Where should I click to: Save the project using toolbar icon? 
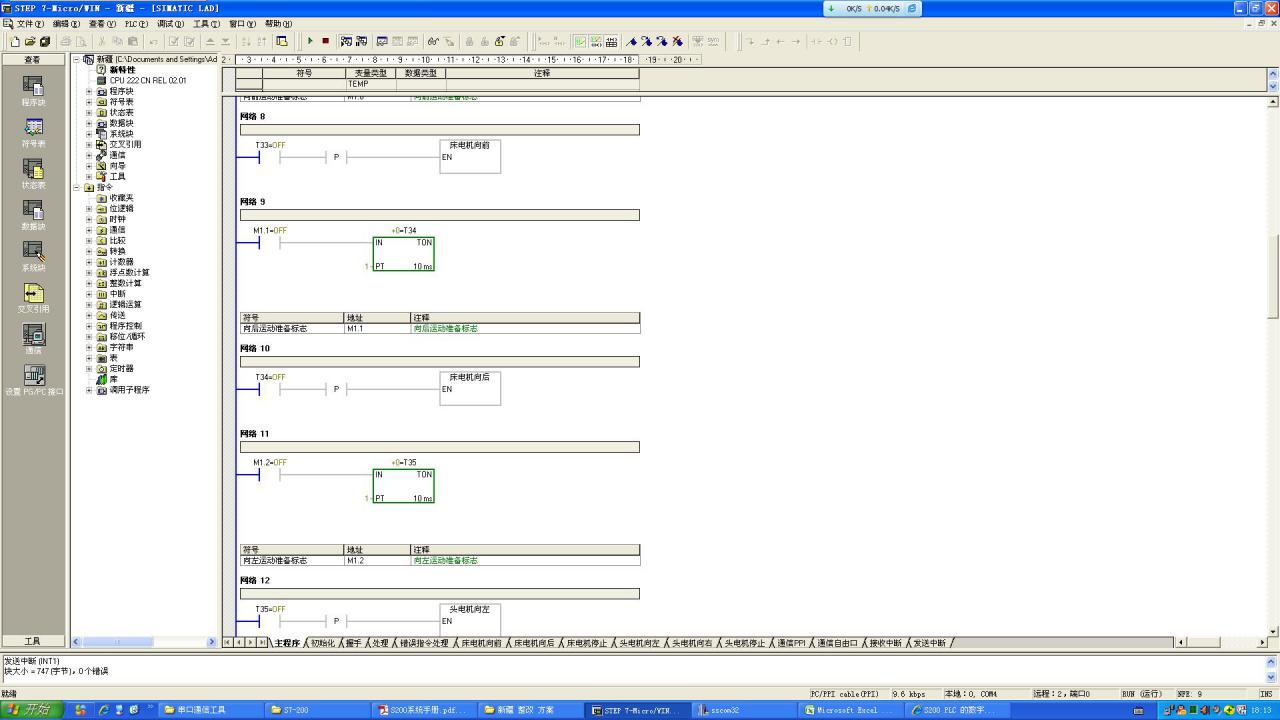(x=45, y=41)
